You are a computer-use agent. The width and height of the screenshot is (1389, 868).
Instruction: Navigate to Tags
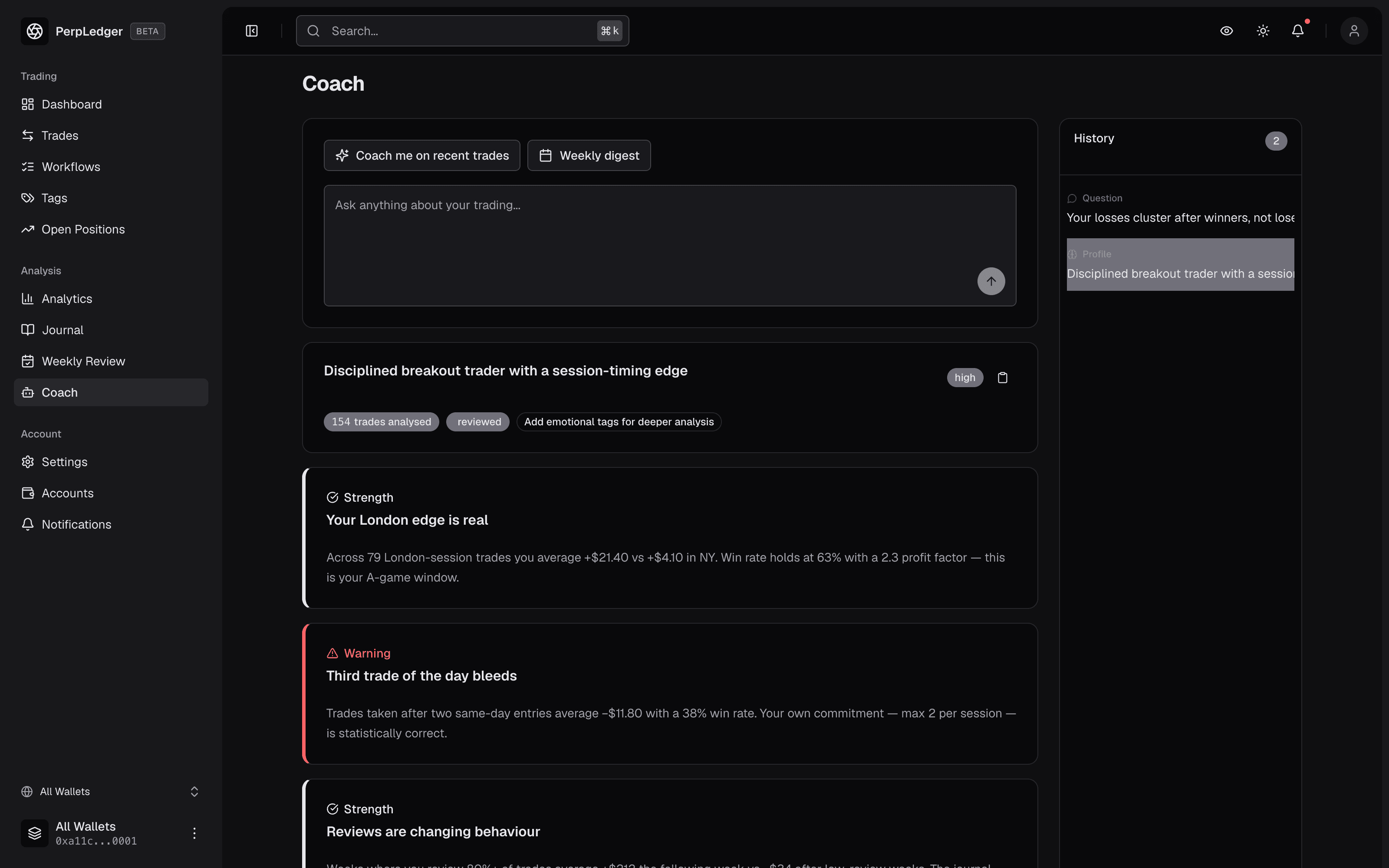(x=111, y=198)
